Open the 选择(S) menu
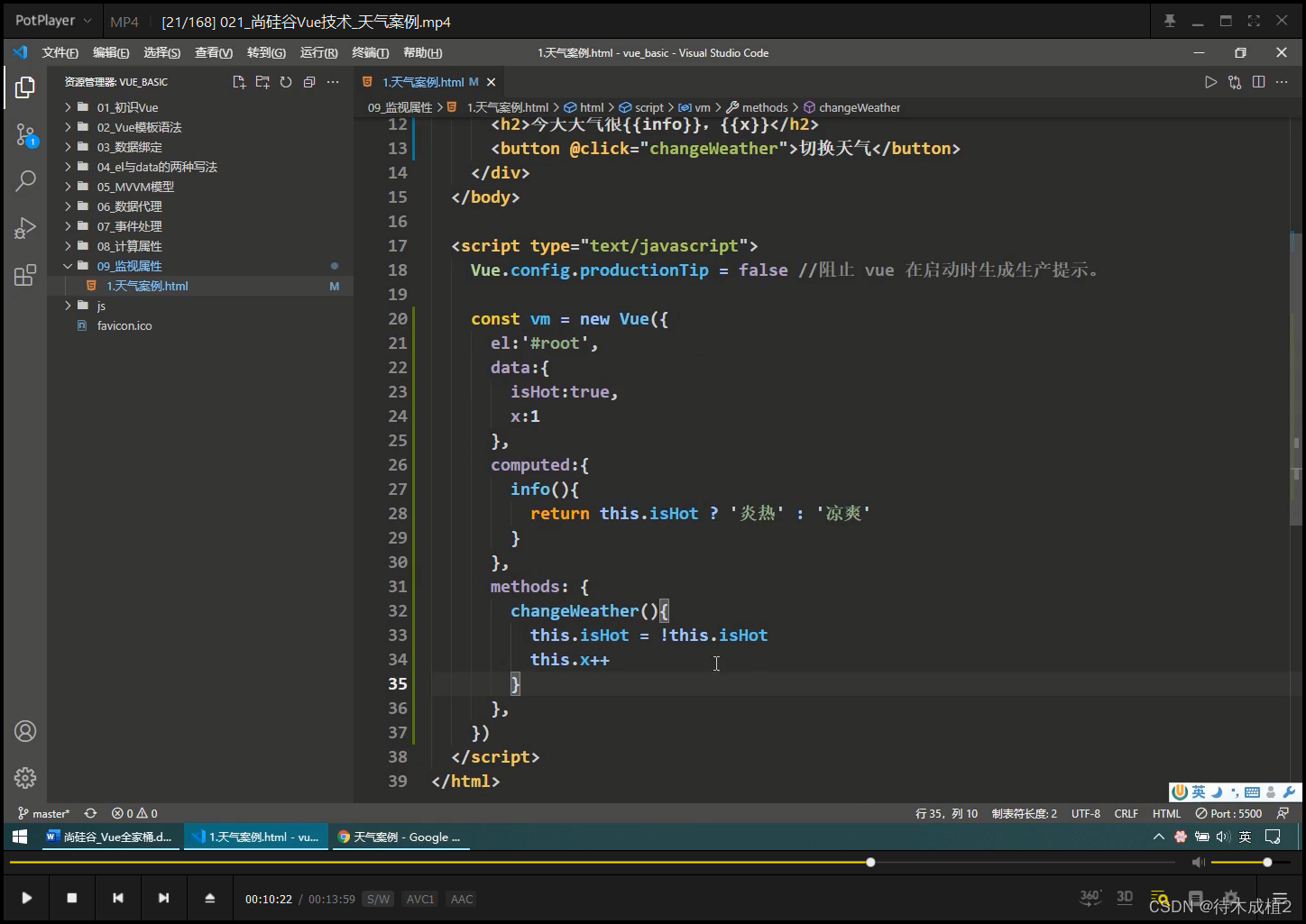 (162, 53)
